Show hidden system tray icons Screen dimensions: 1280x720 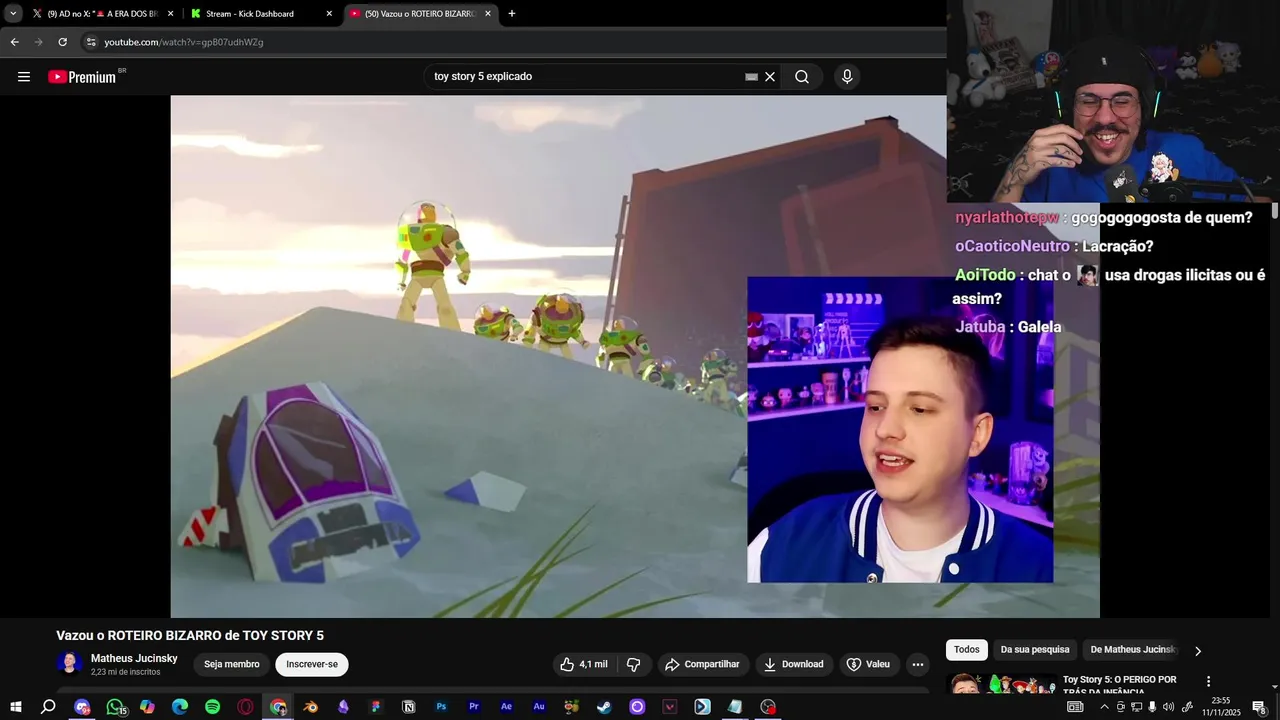(x=1104, y=707)
